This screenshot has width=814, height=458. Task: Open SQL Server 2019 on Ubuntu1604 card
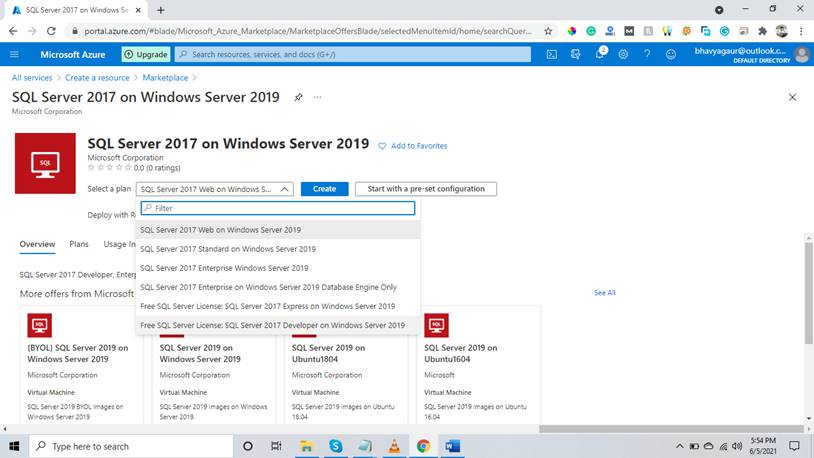coord(478,366)
